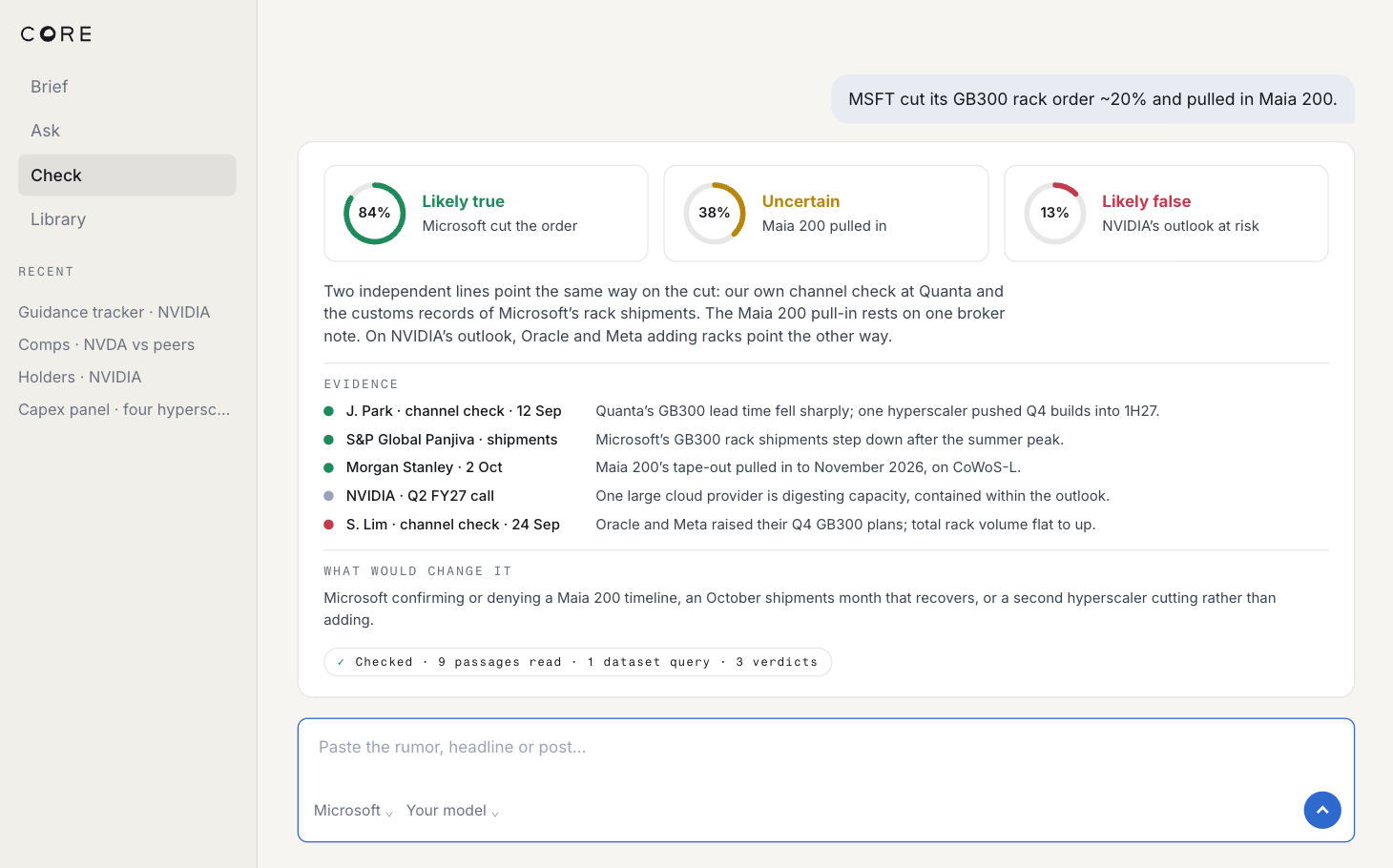This screenshot has height=868, width=1393.
Task: Click the 84% confidence ring
Action: pos(374,213)
